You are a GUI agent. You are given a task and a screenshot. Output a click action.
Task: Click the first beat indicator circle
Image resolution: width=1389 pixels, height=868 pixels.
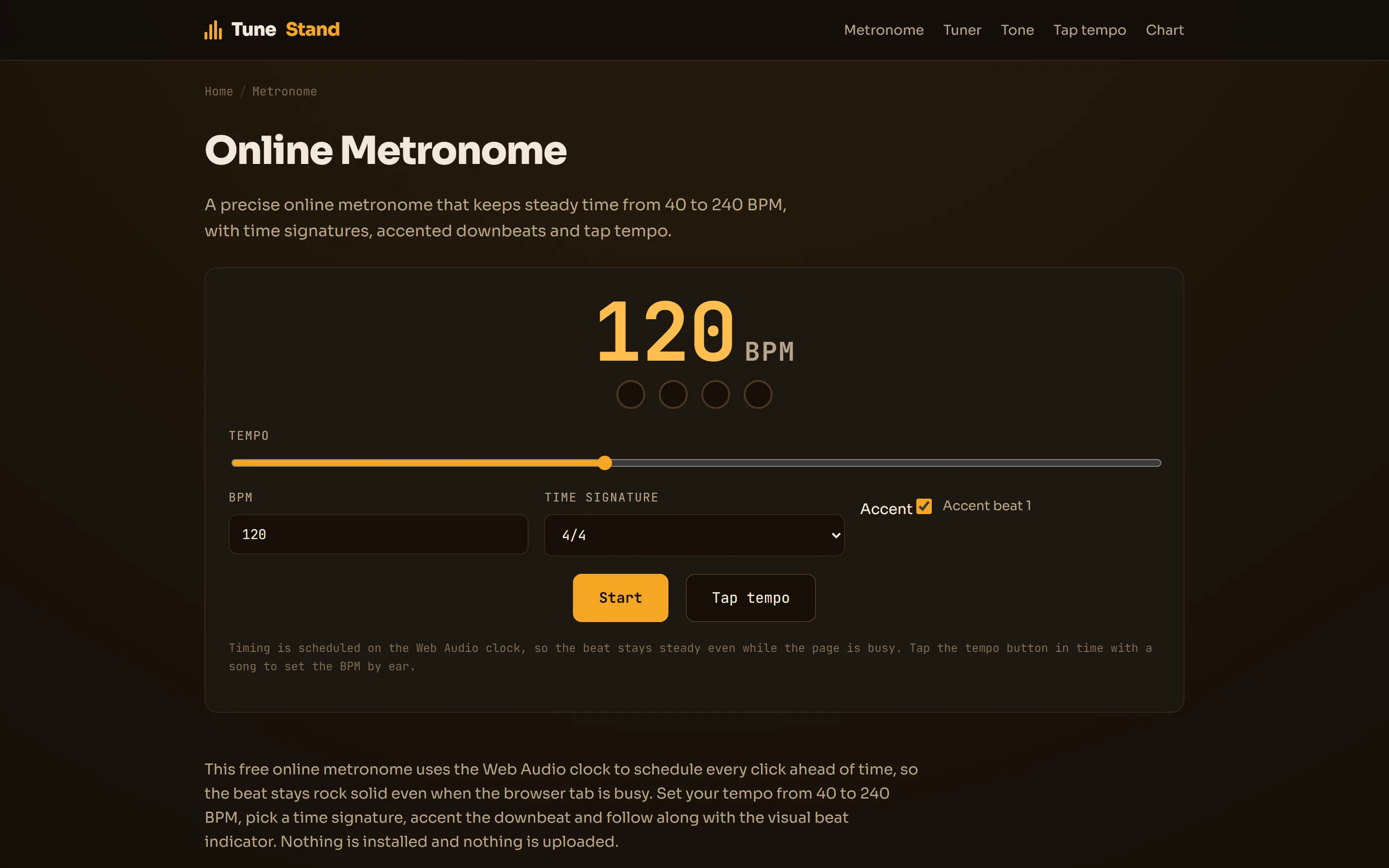pyautogui.click(x=630, y=394)
